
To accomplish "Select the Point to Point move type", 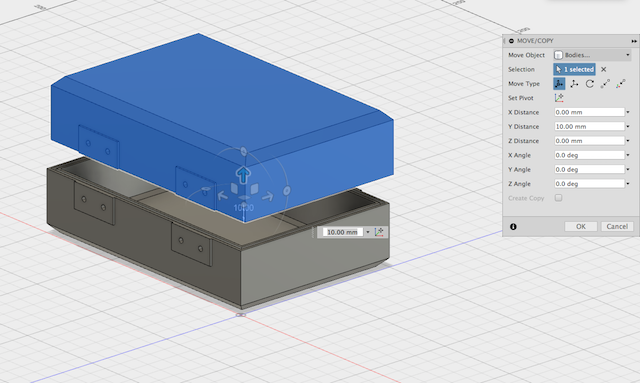I will [605, 84].
